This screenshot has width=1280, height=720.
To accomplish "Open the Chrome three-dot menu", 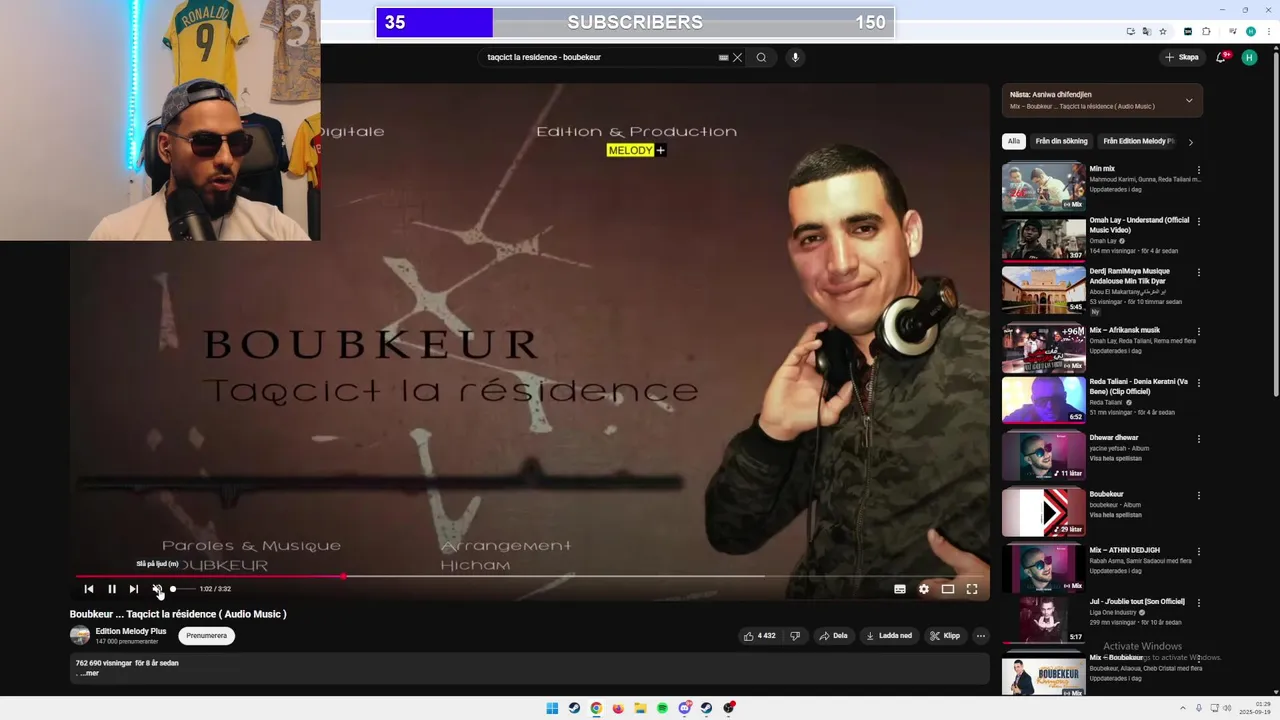I will click(x=1270, y=31).
